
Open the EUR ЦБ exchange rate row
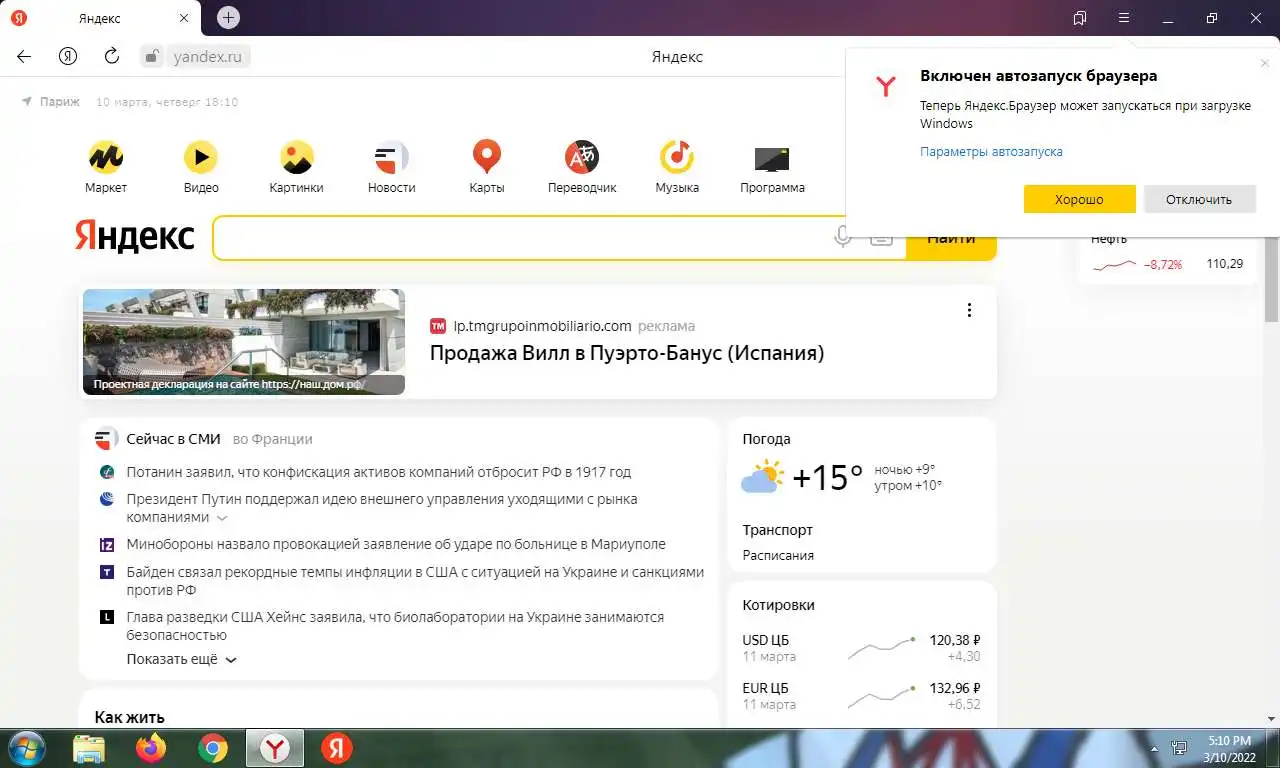click(862, 696)
